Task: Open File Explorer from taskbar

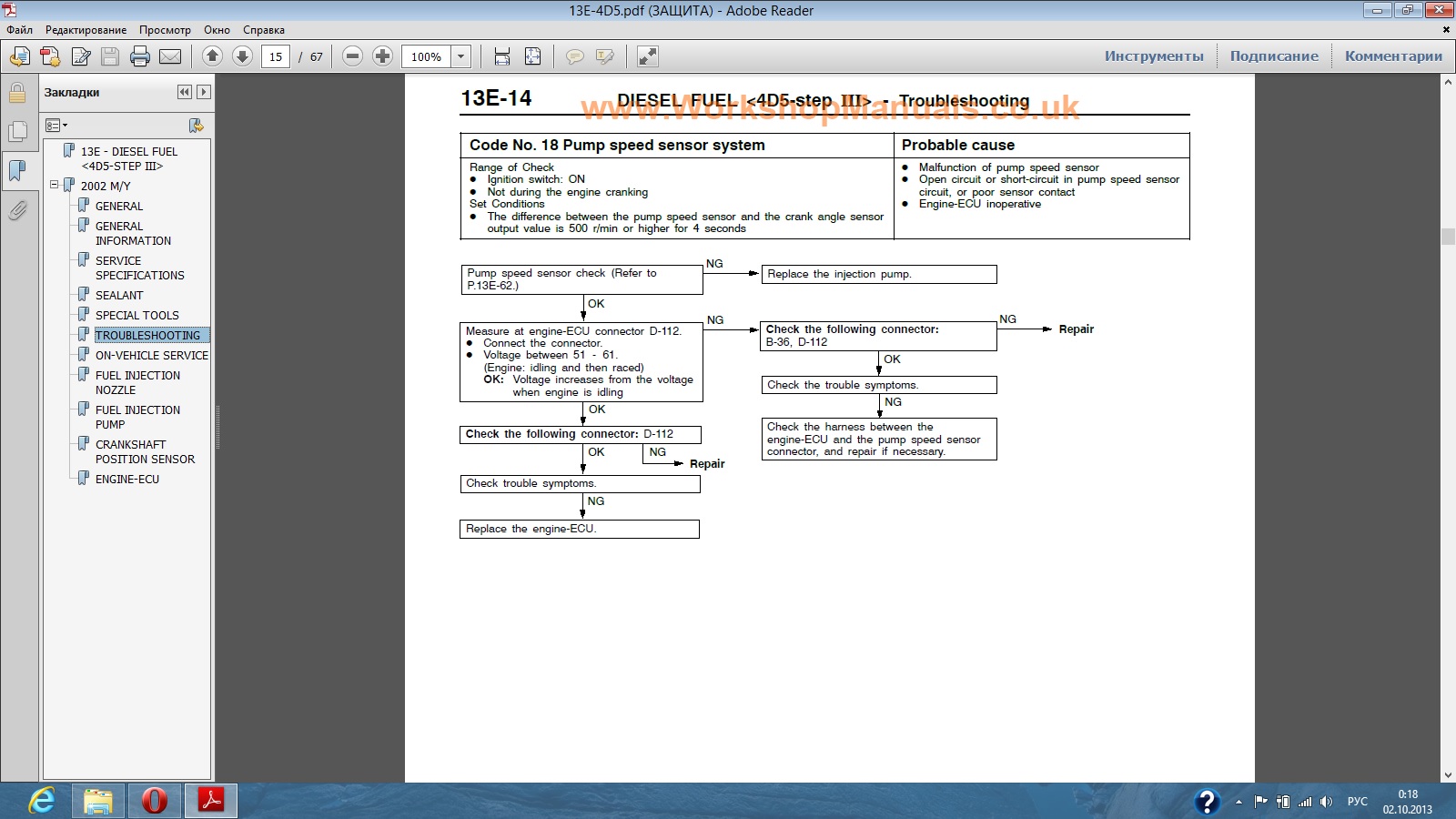Action: tap(98, 801)
